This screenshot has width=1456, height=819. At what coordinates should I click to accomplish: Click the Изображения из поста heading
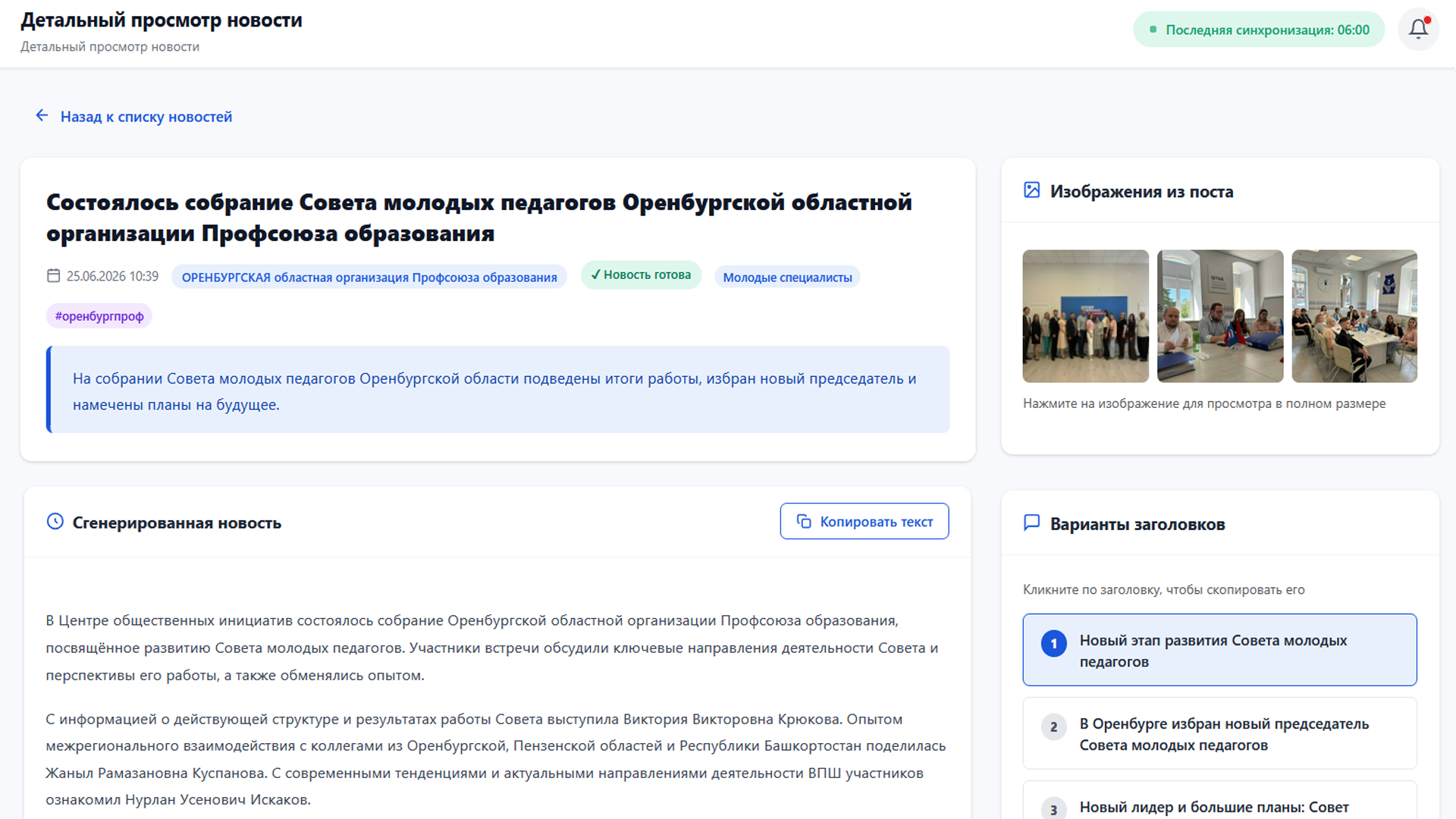(x=1141, y=191)
